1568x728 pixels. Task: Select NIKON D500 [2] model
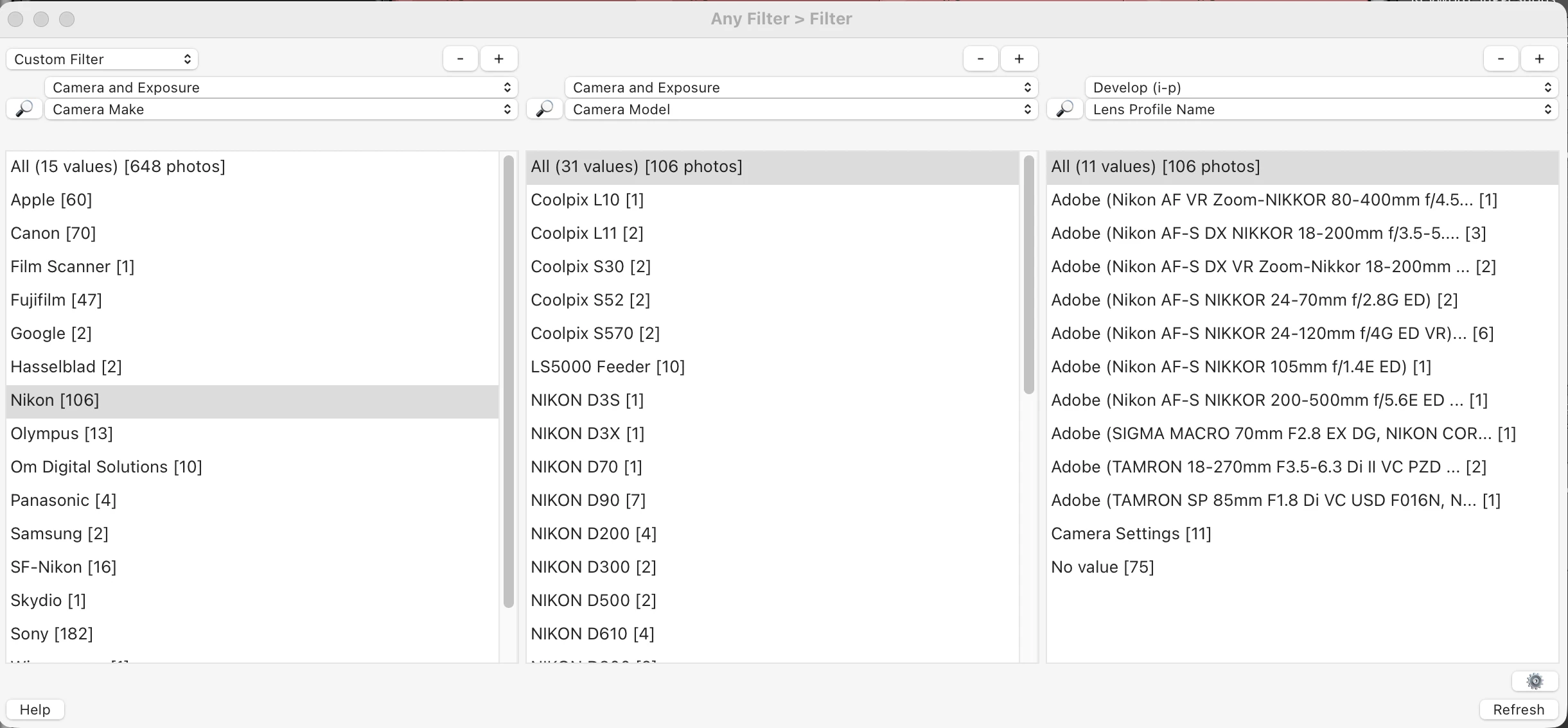point(773,601)
